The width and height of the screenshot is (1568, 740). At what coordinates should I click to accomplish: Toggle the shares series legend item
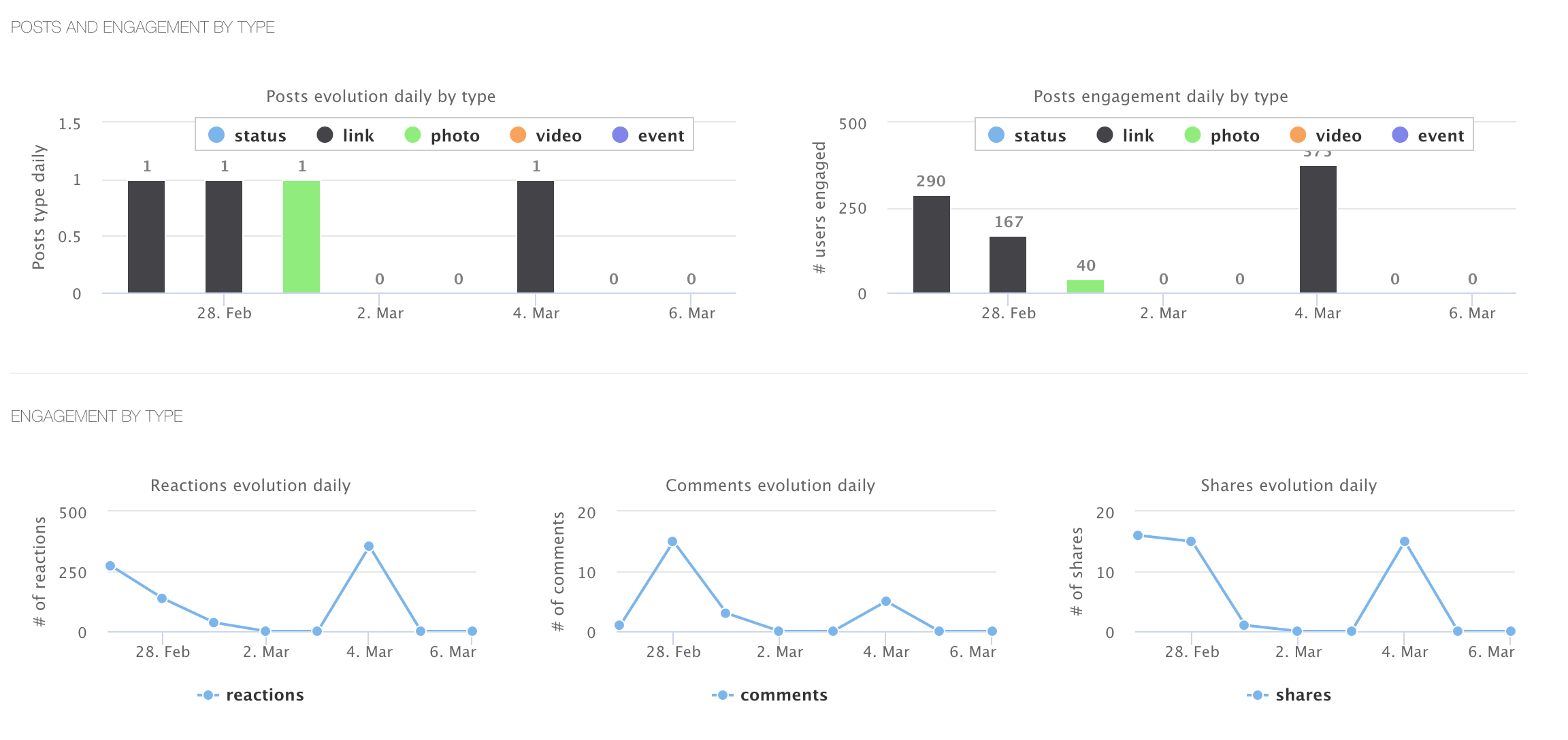click(1303, 695)
